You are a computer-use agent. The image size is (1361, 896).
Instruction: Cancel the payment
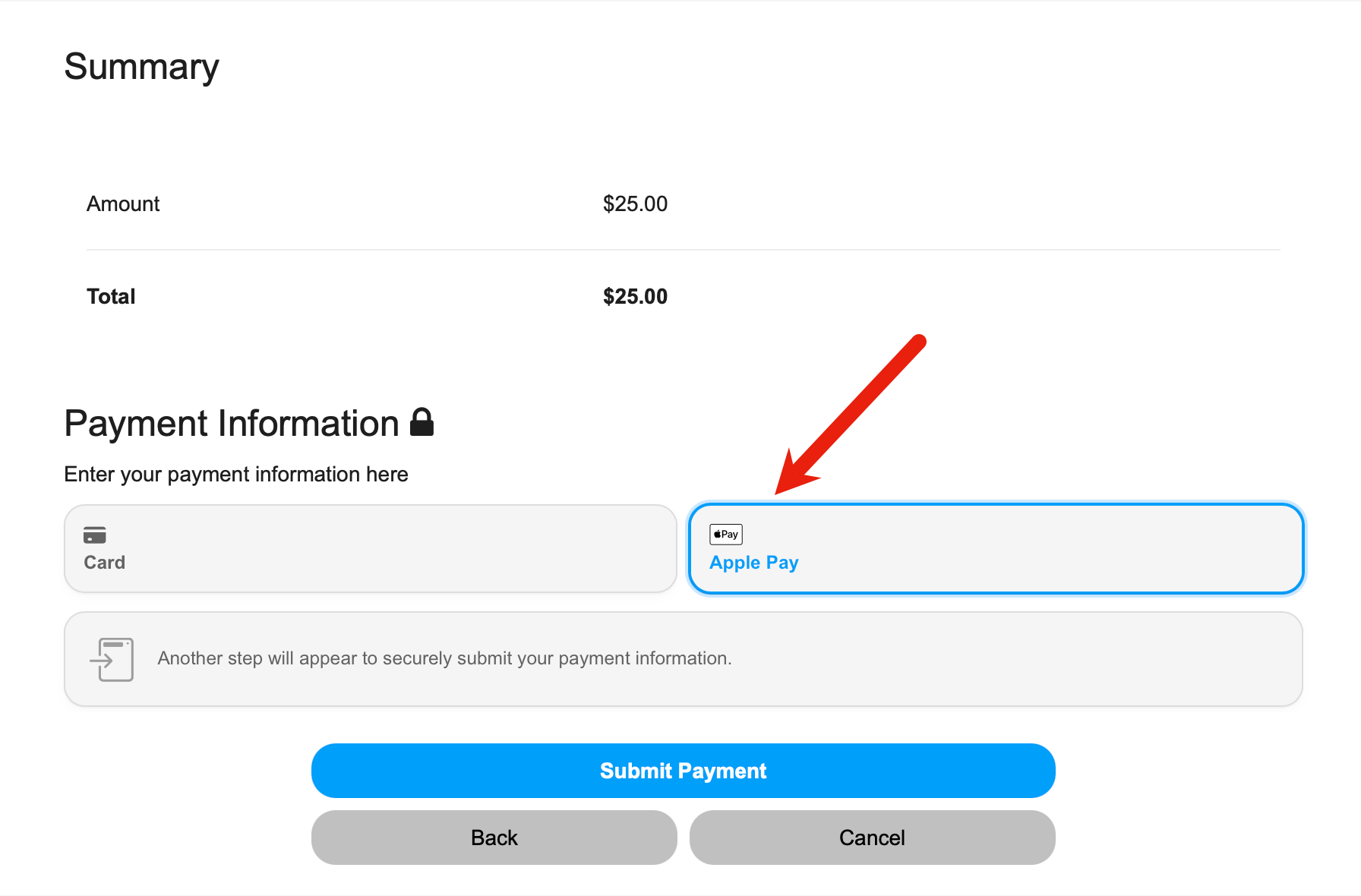pyautogui.click(x=873, y=838)
